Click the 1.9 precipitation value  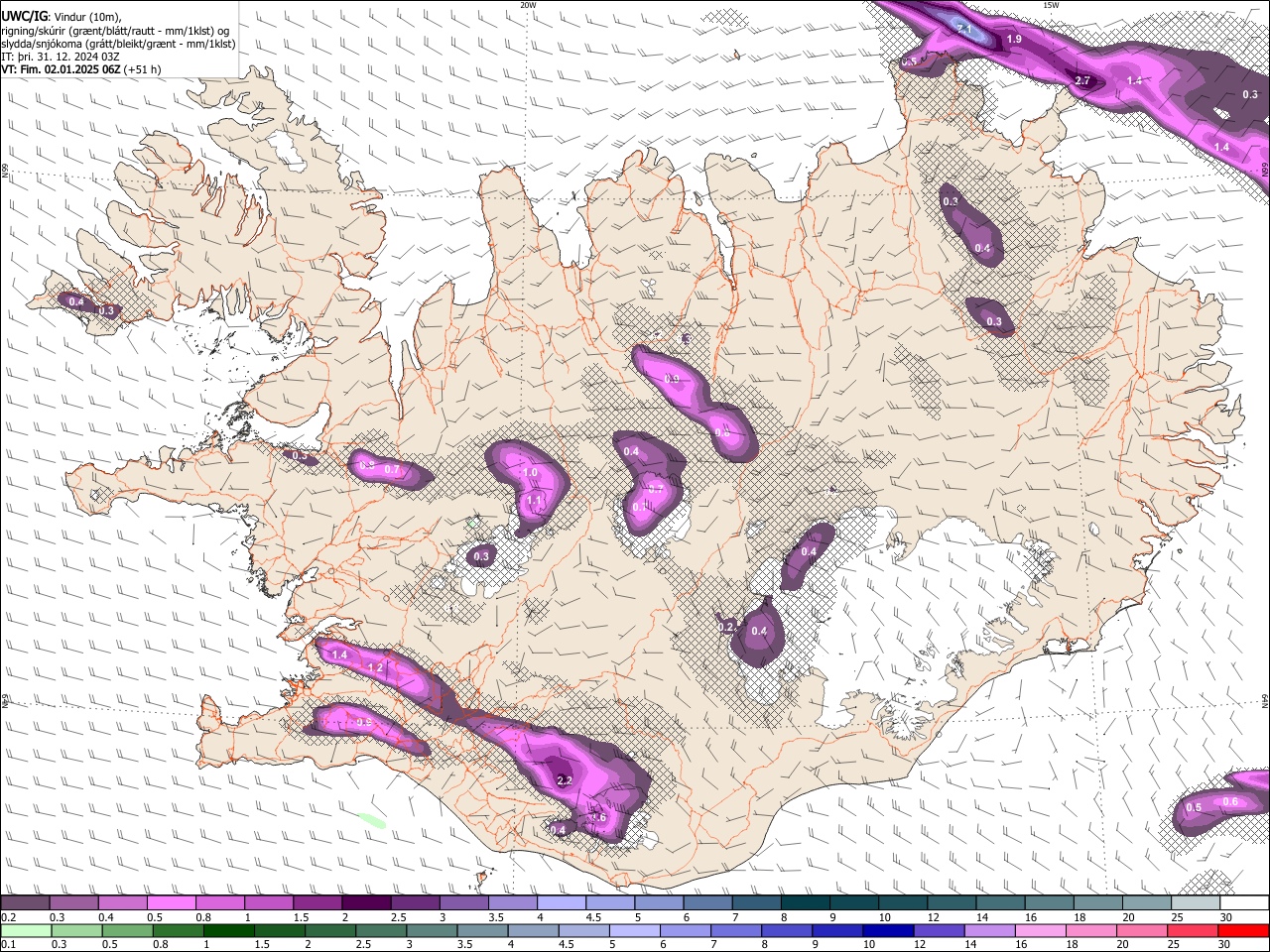pos(1014,39)
